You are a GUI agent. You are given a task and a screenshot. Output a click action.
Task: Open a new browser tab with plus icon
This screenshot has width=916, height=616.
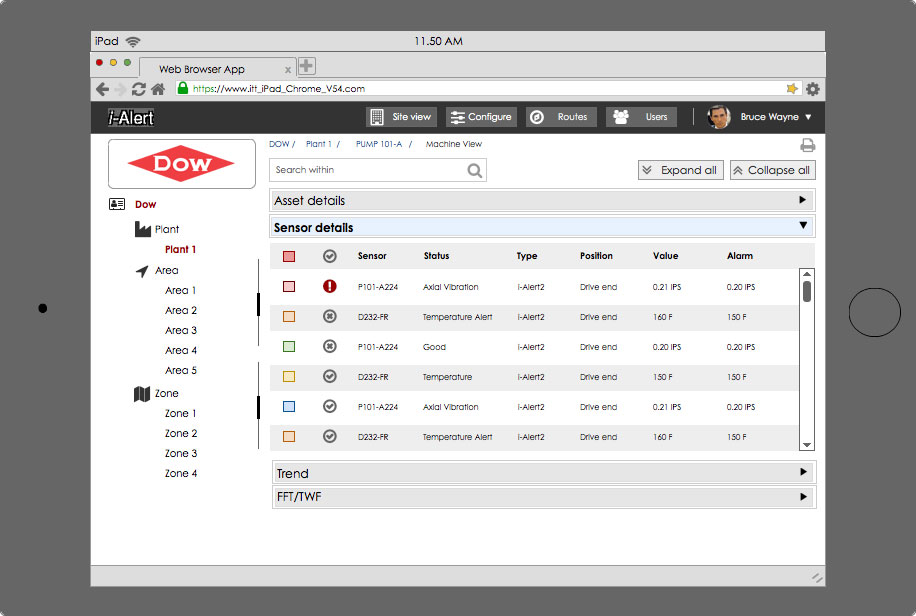tap(307, 66)
